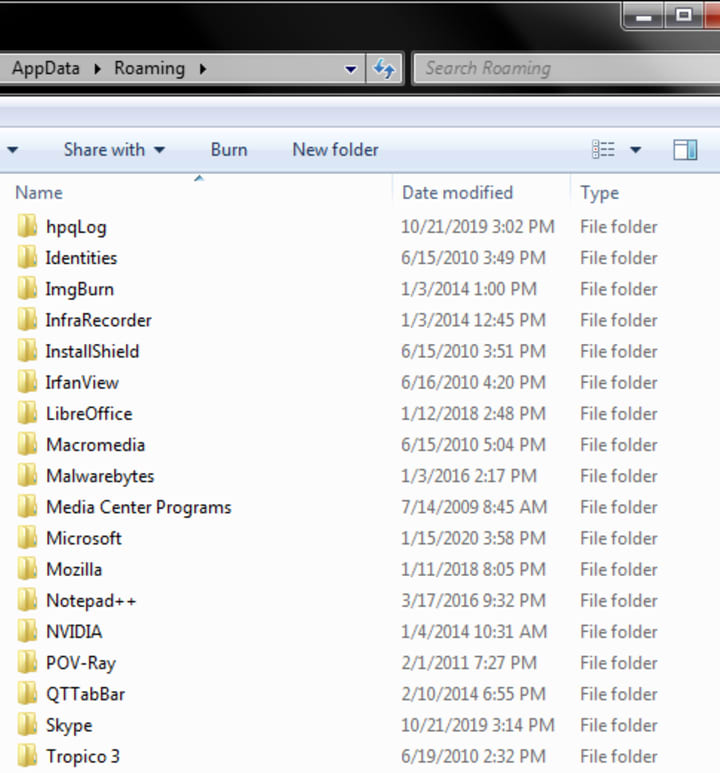Click the InfraRecorder folder icon
The height and width of the screenshot is (773, 720).
[x=27, y=319]
